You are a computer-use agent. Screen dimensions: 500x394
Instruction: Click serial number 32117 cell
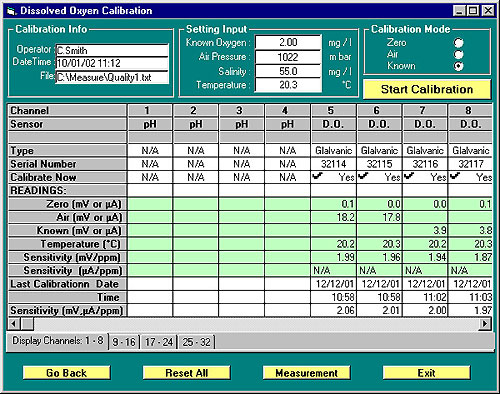point(470,164)
